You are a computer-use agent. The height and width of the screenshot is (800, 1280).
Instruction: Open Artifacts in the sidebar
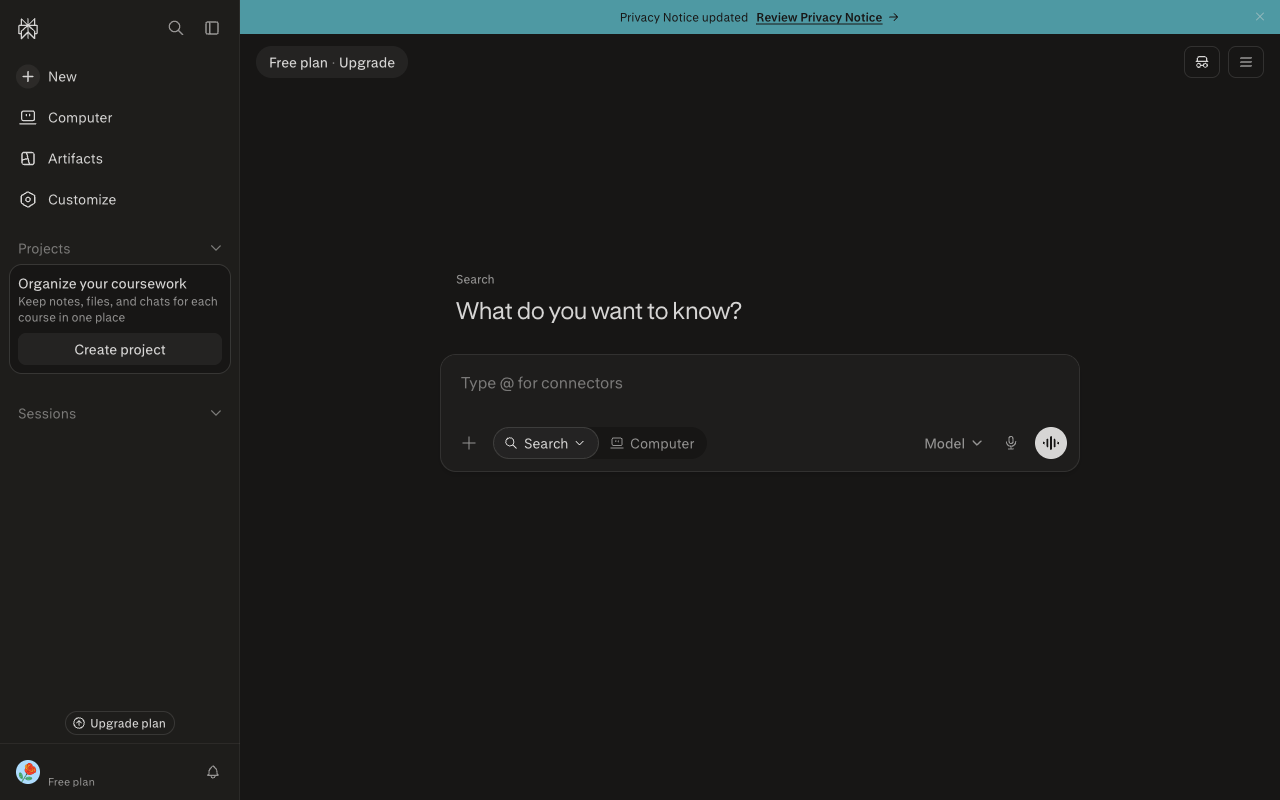pyautogui.click(x=120, y=158)
